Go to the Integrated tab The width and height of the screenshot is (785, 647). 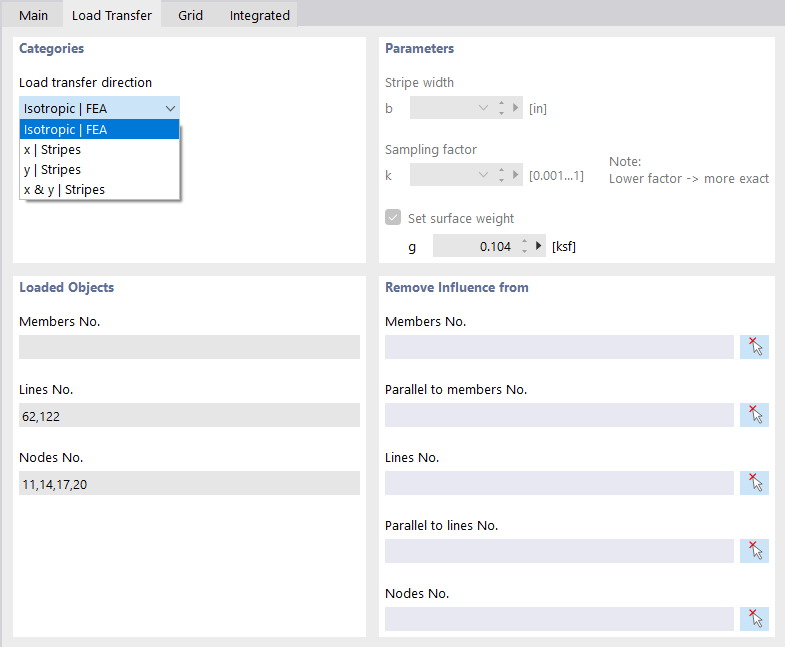pyautogui.click(x=259, y=15)
